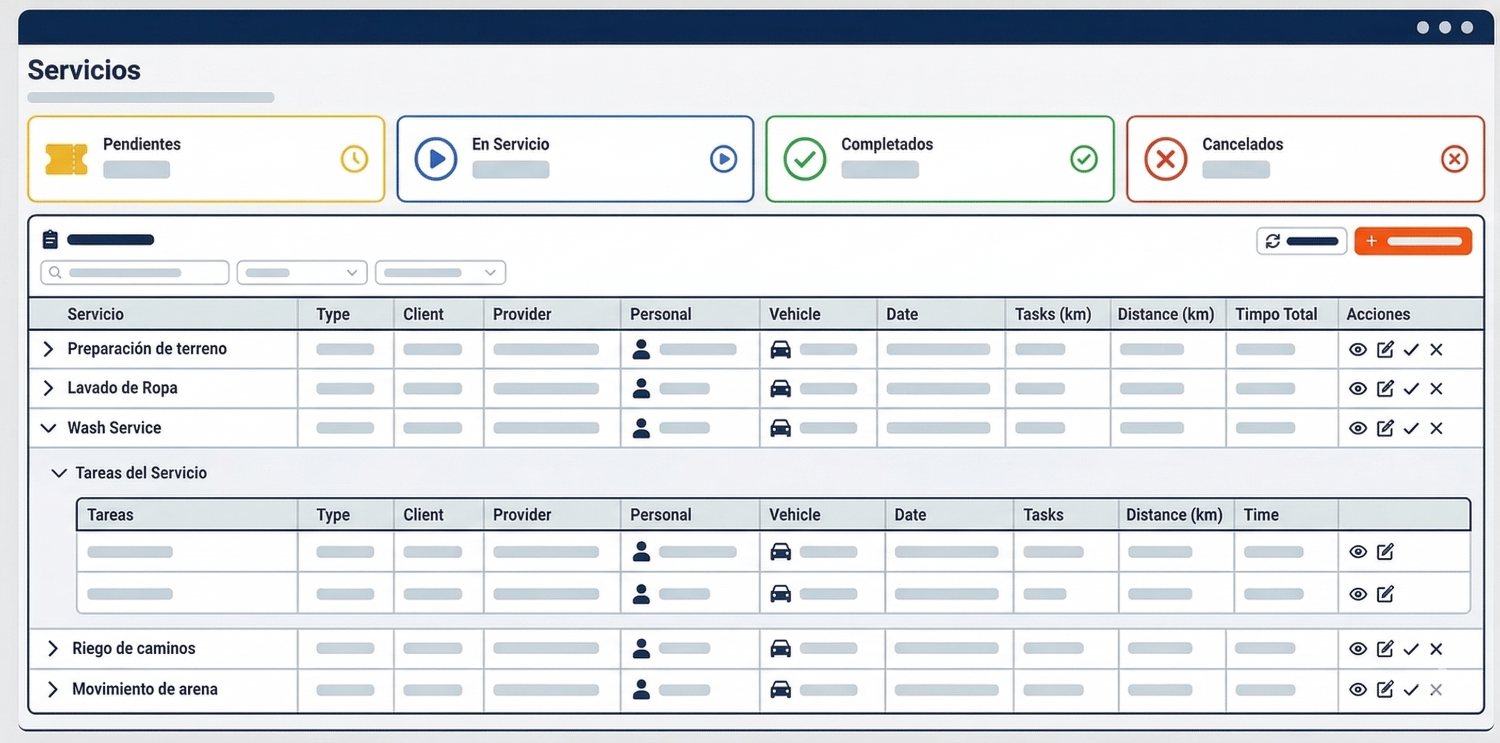Sort by the Servicio column header
Screen dimensions: 1500x743
96,314
